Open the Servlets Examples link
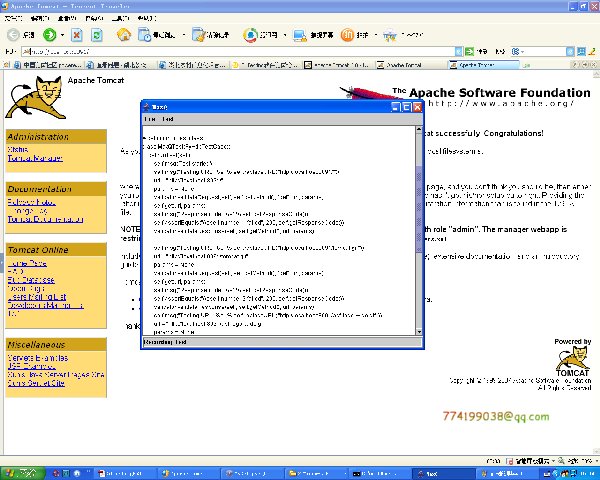Viewport: 600px width, 480px height. pyautogui.click(x=38, y=358)
